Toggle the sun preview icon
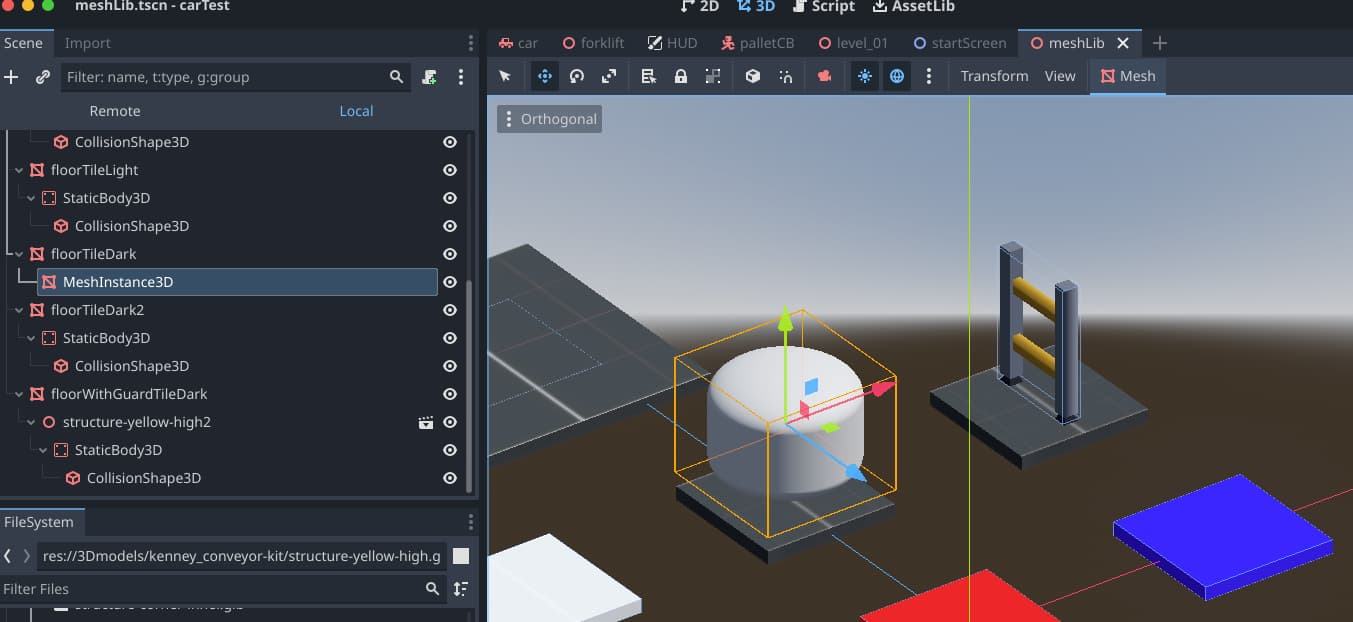 click(x=865, y=76)
